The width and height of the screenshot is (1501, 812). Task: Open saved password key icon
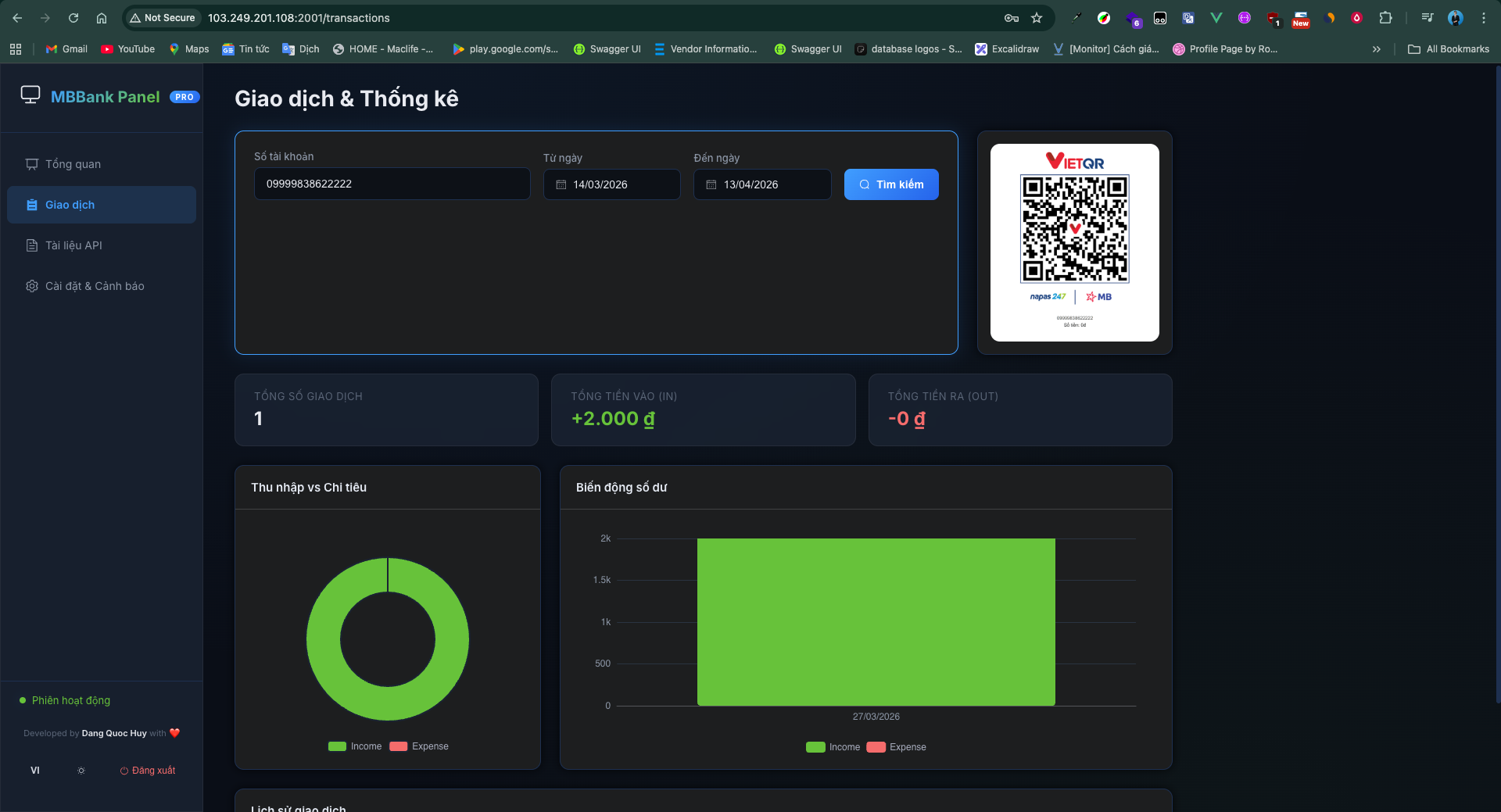click(x=1012, y=18)
